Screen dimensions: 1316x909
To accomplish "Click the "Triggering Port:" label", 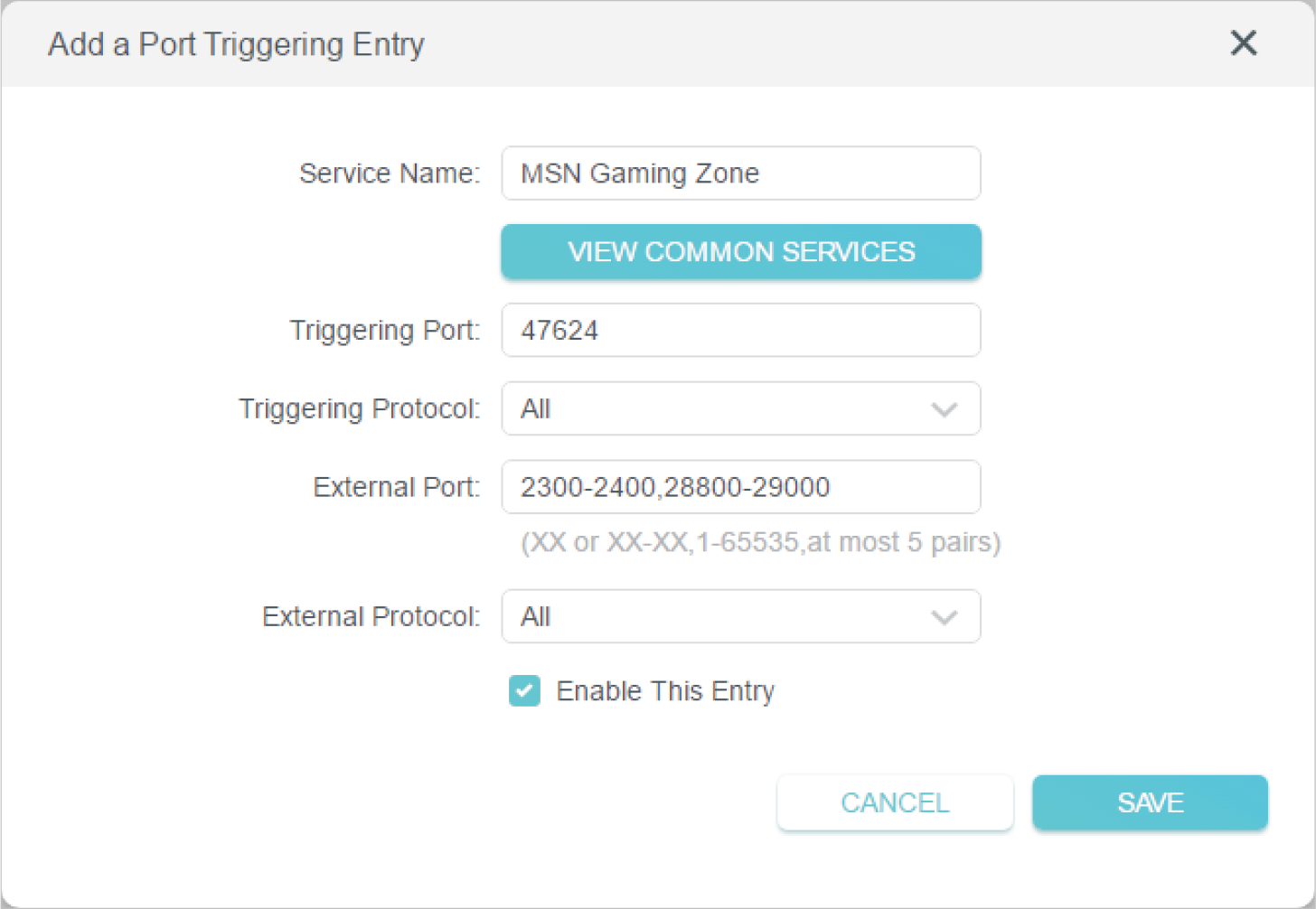I will [x=385, y=331].
